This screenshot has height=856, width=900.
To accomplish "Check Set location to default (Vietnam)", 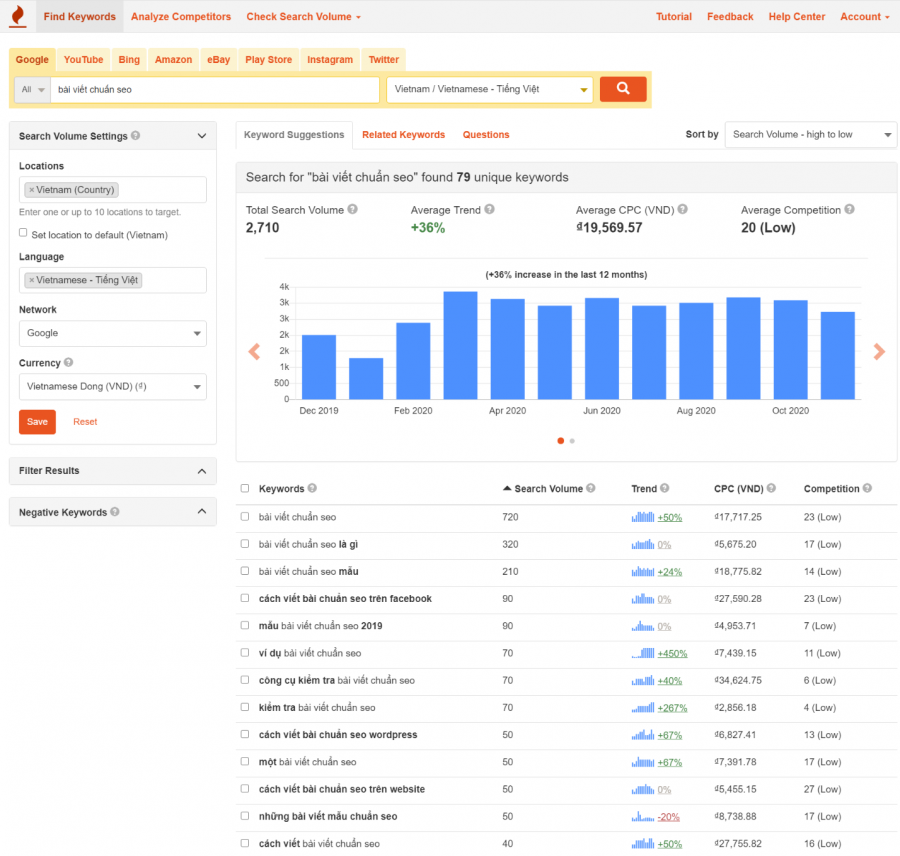I will 23,233.
